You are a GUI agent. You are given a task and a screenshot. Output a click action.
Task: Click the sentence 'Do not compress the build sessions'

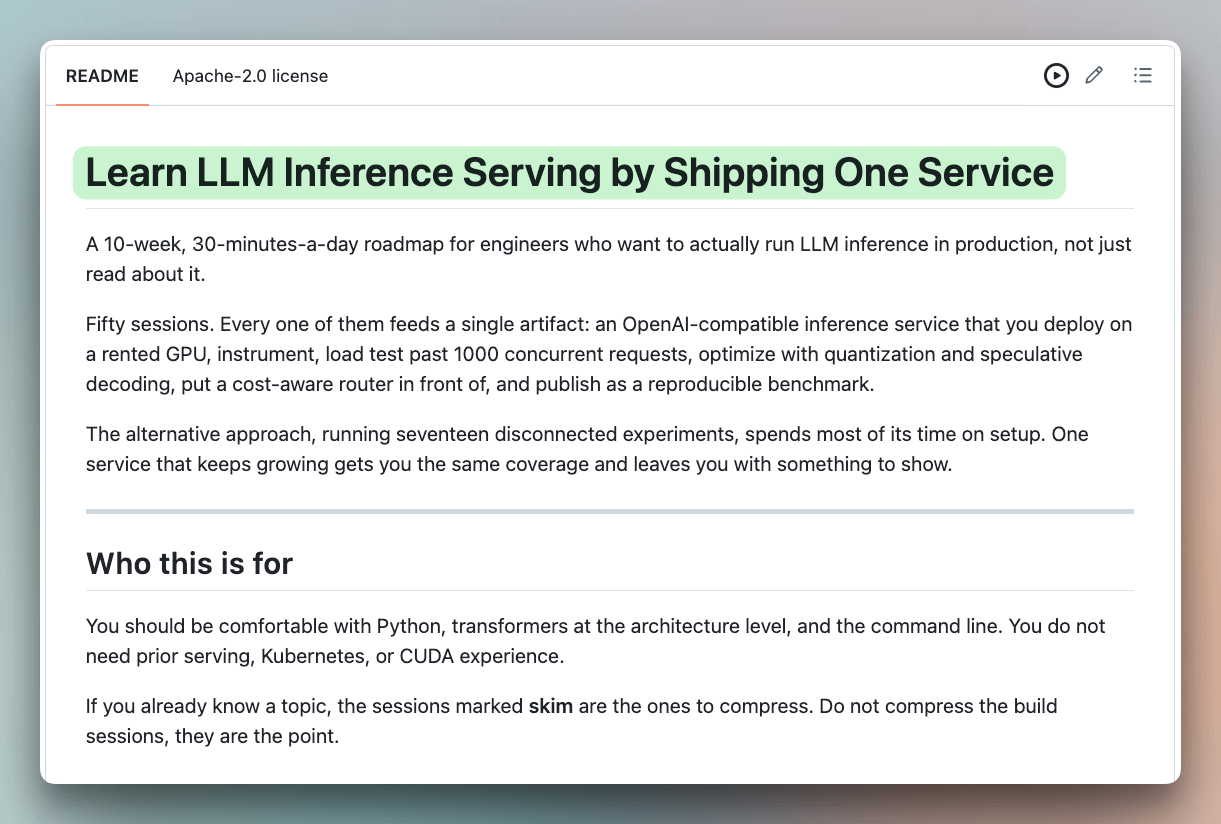point(571,721)
